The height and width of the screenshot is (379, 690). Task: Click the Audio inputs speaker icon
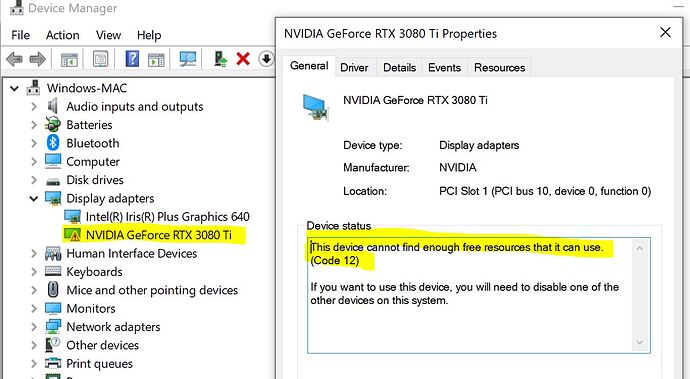point(53,106)
